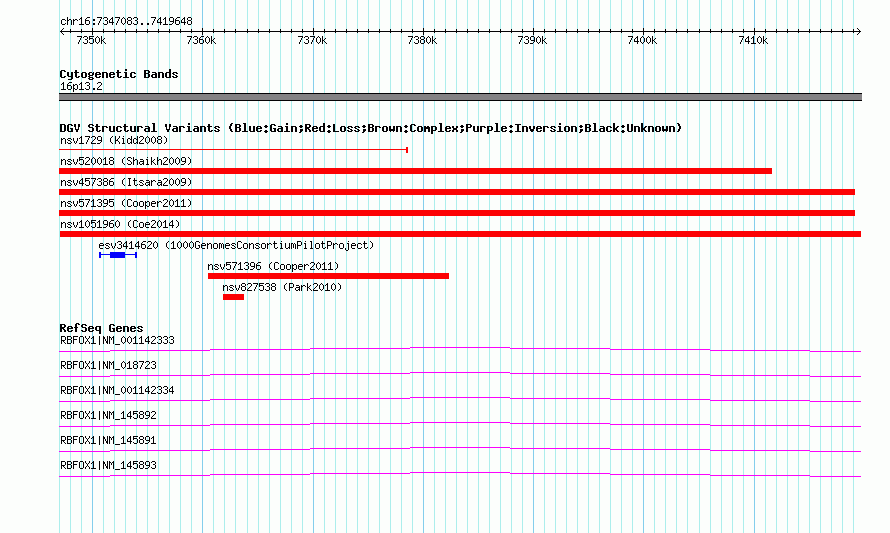
Task: Click the nsv457386 red loss bar
Action: (457, 192)
